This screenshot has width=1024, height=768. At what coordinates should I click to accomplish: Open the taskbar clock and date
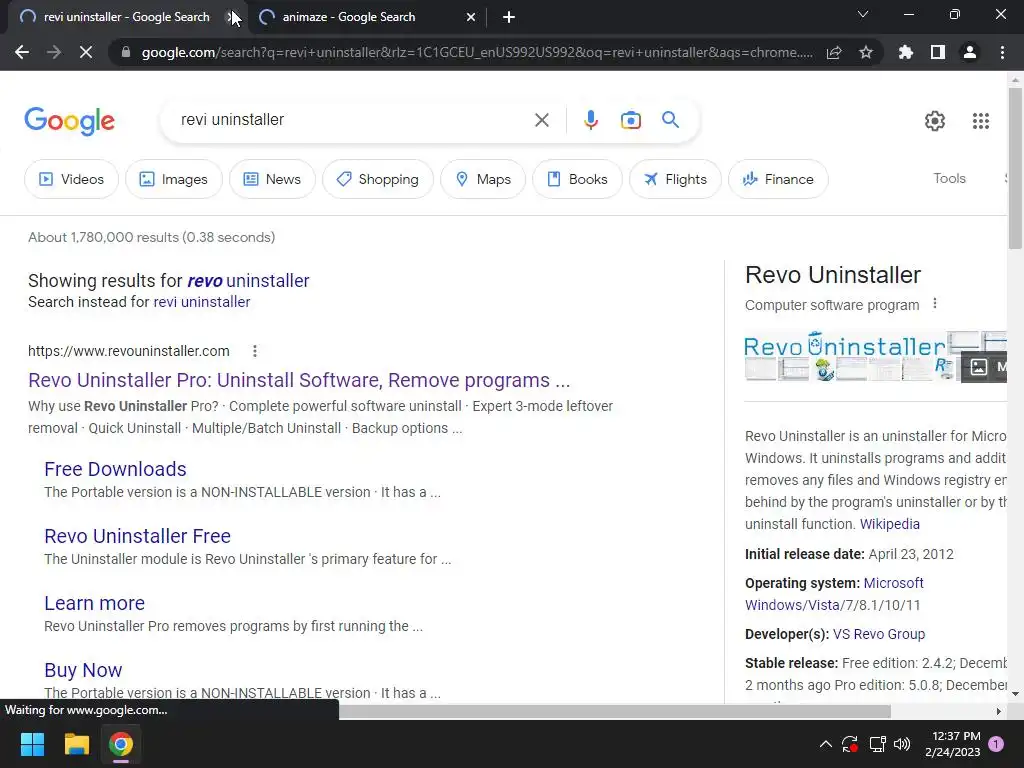coord(952,744)
